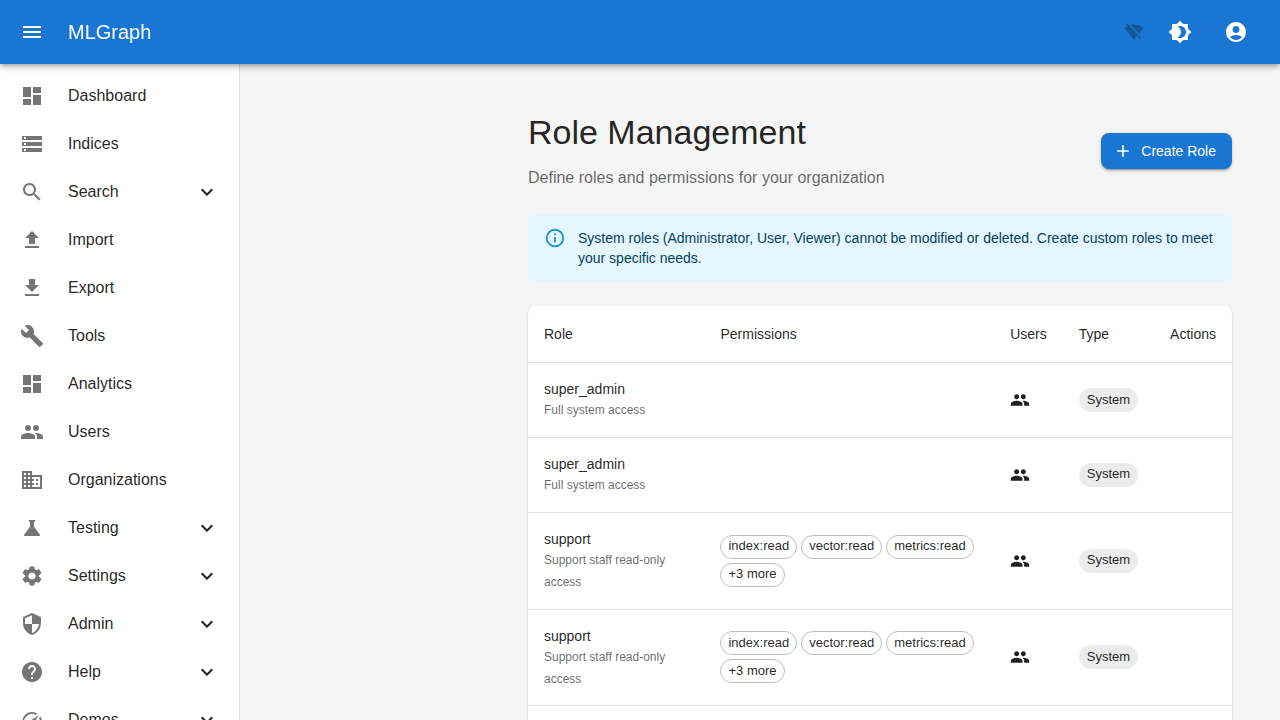The height and width of the screenshot is (720, 1280).
Task: Click the System type chip on support role
Action: pos(1107,560)
